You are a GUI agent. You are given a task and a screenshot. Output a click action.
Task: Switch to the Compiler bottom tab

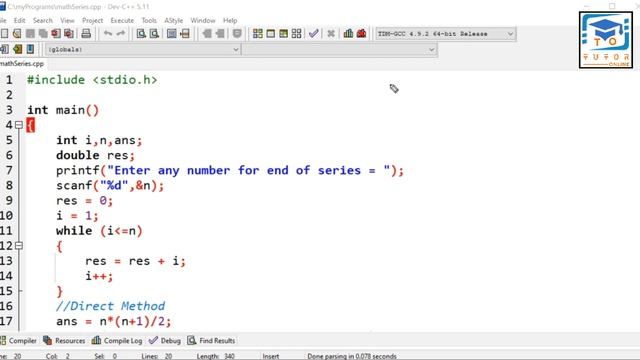click(x=19, y=340)
